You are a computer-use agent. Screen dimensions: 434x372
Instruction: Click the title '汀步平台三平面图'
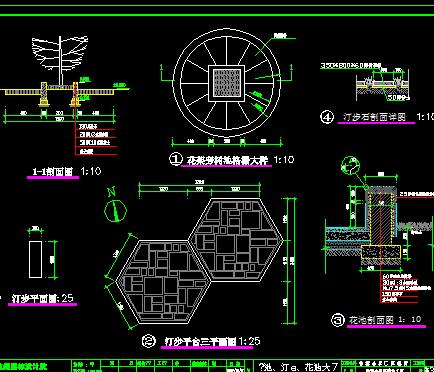pyautogui.click(x=201, y=342)
